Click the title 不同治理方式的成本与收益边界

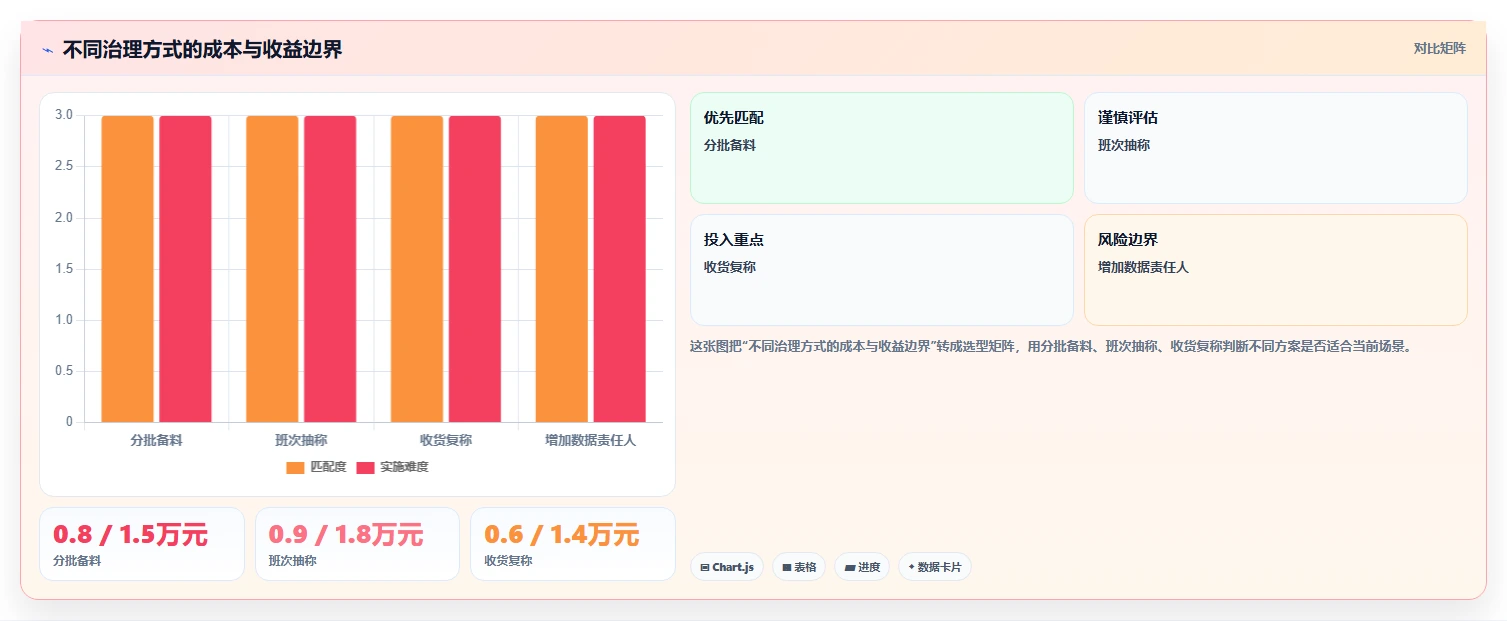(x=202, y=50)
